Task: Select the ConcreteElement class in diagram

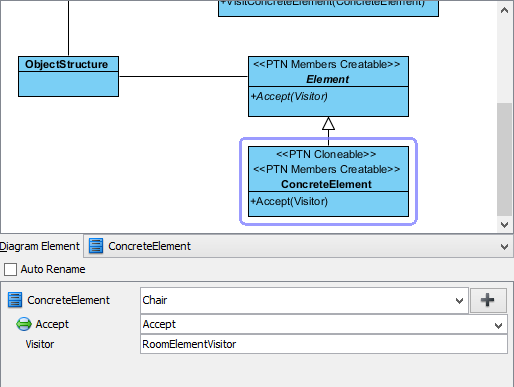Action: point(328,182)
